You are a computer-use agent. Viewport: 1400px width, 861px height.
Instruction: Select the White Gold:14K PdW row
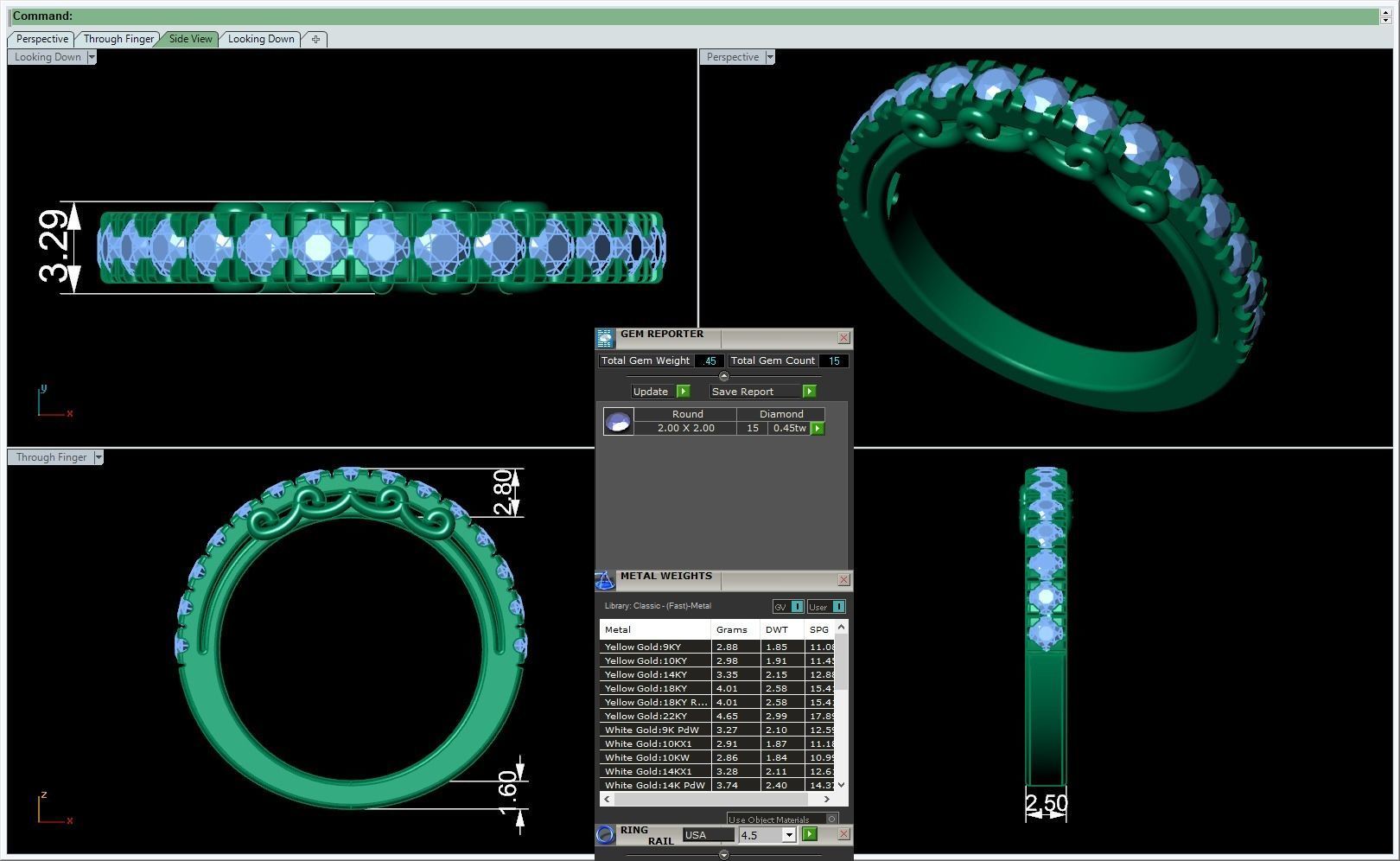click(717, 785)
